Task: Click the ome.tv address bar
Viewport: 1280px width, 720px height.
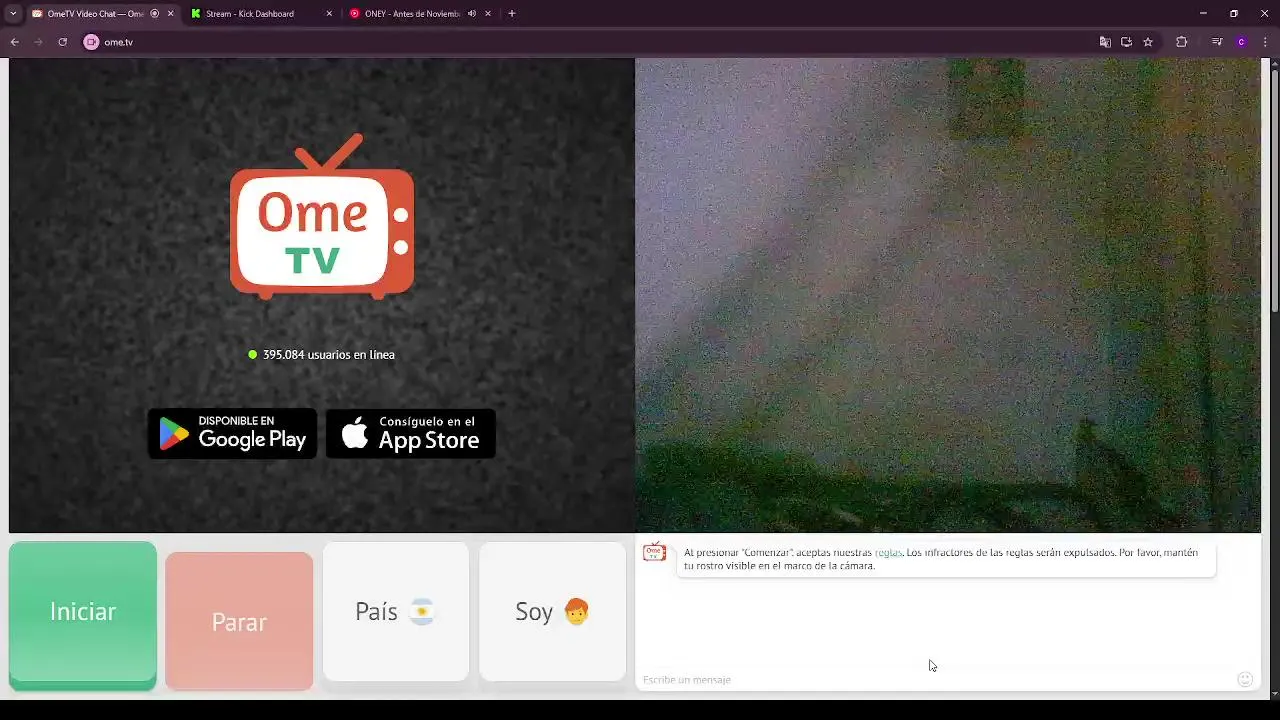Action: tap(590, 42)
